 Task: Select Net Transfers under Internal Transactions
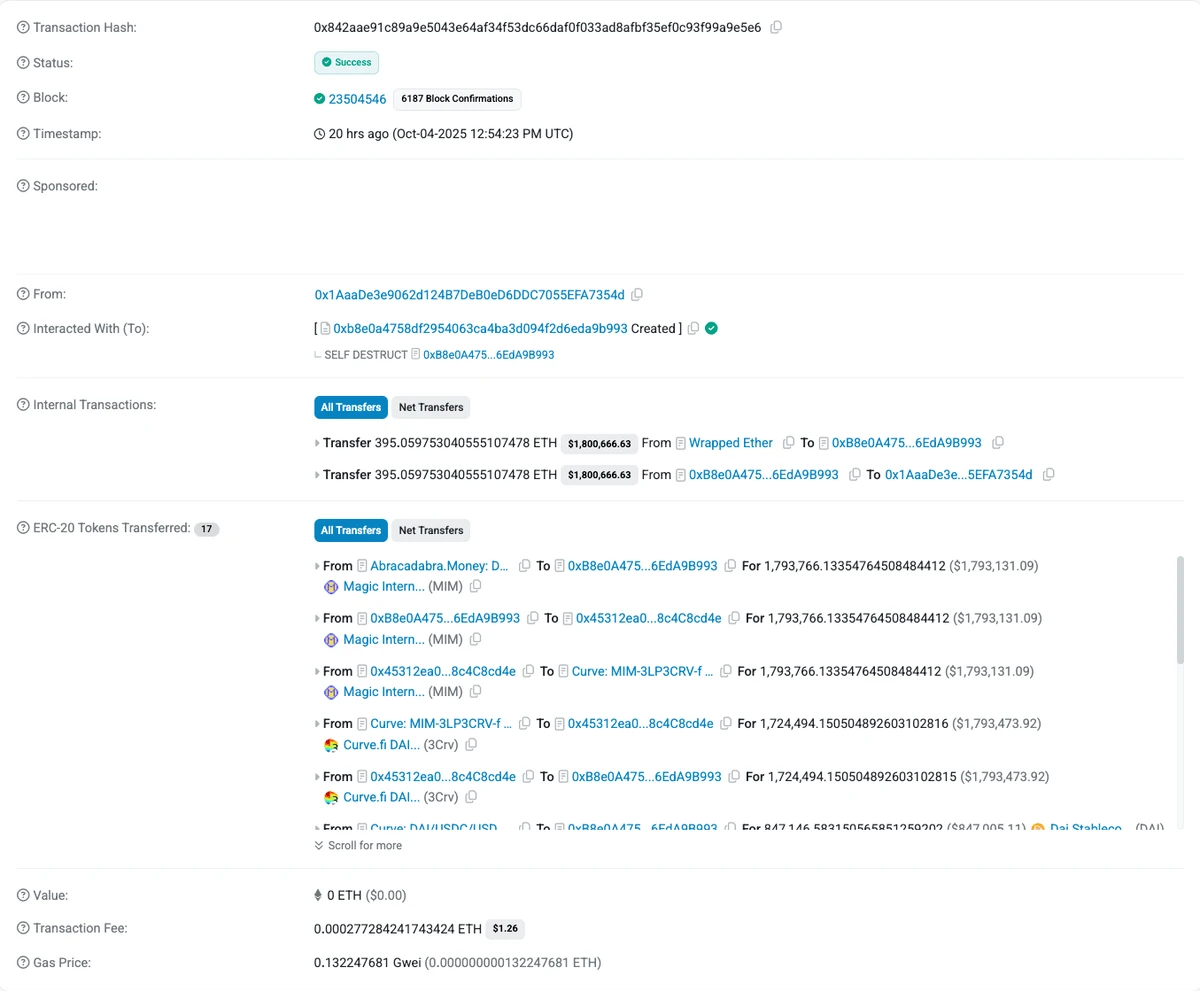(431, 407)
